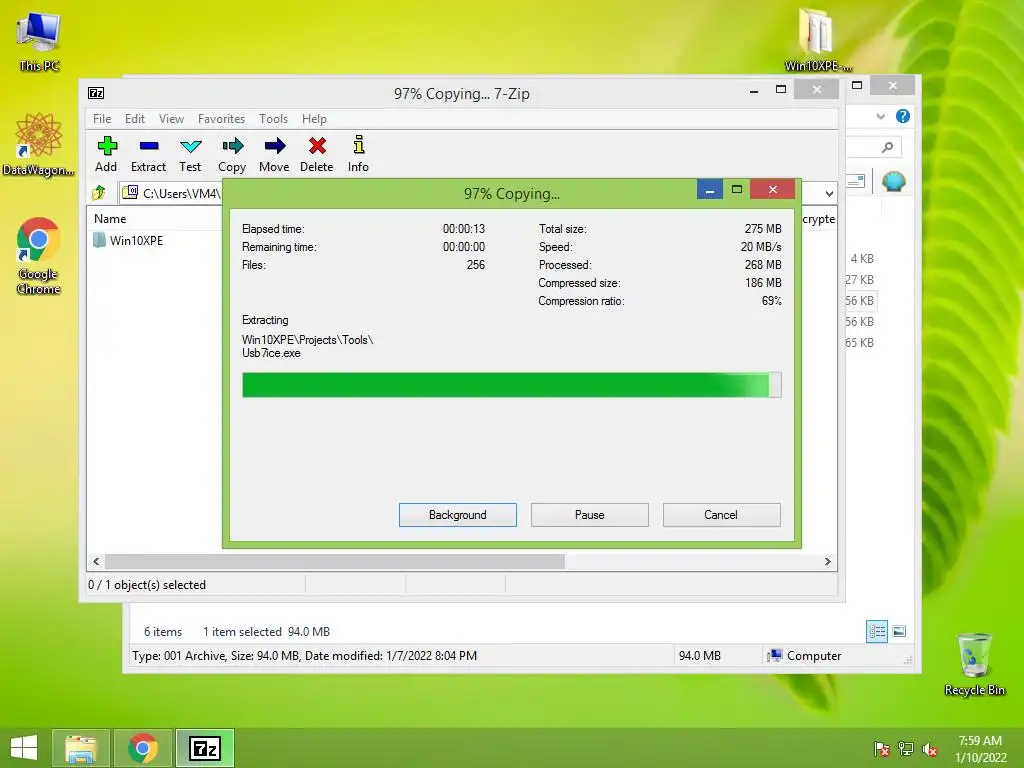
Task: Open the Win10XPE desktop folder
Action: click(817, 40)
